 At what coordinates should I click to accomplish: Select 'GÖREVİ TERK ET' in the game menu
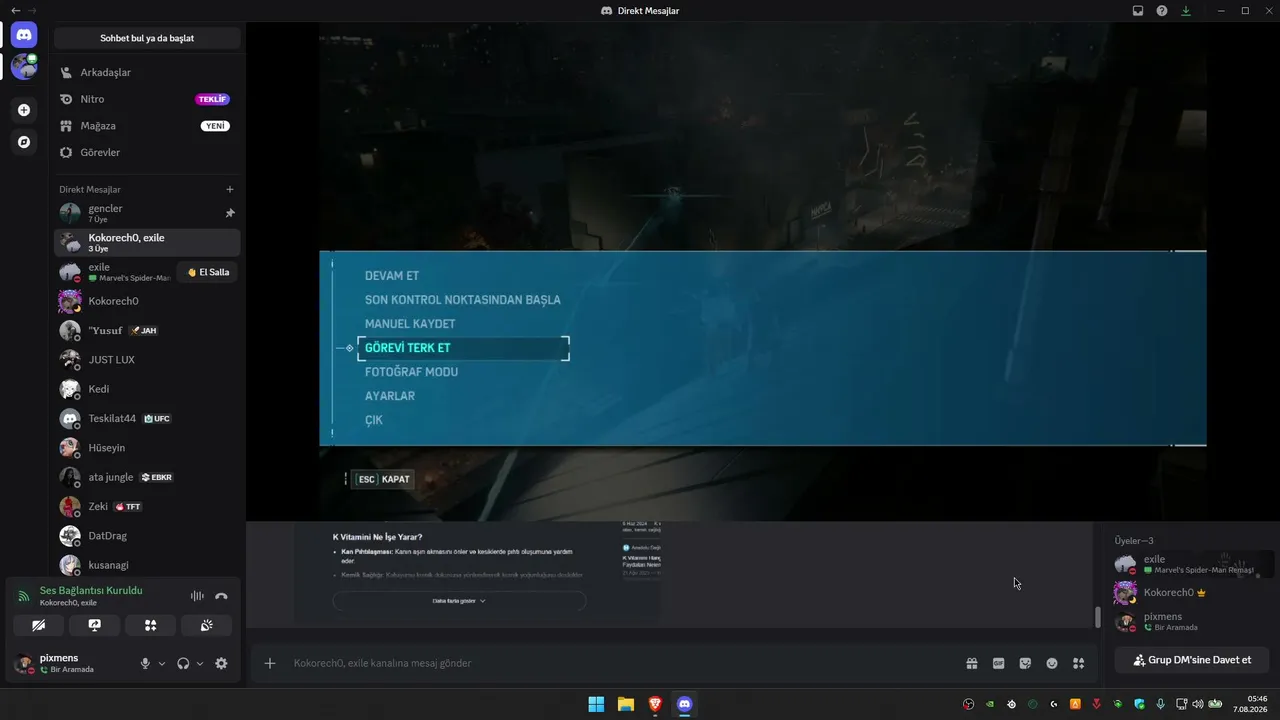[x=463, y=348]
